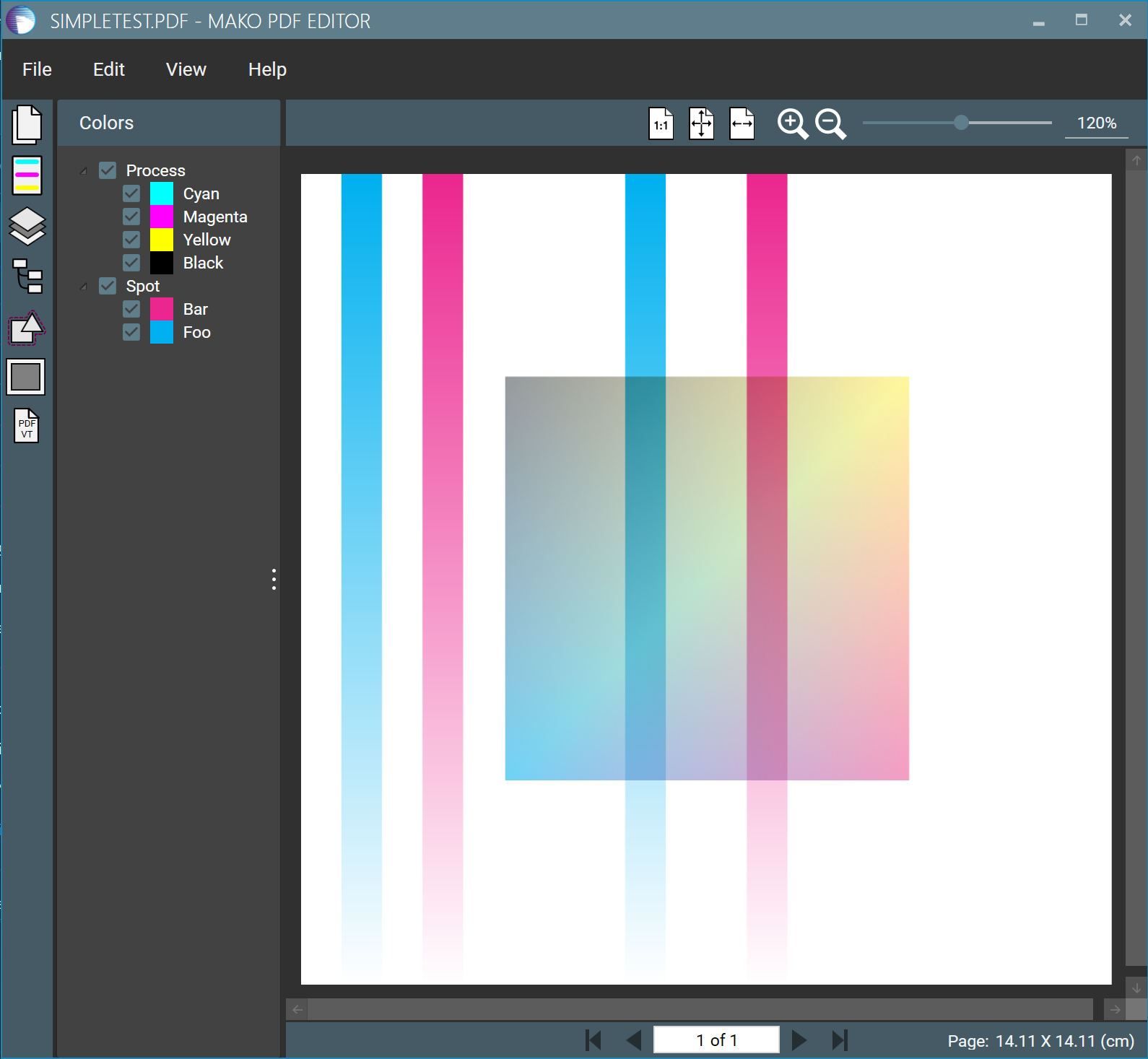1148x1059 pixels.
Task: Jump to the last page
Action: (x=839, y=1040)
